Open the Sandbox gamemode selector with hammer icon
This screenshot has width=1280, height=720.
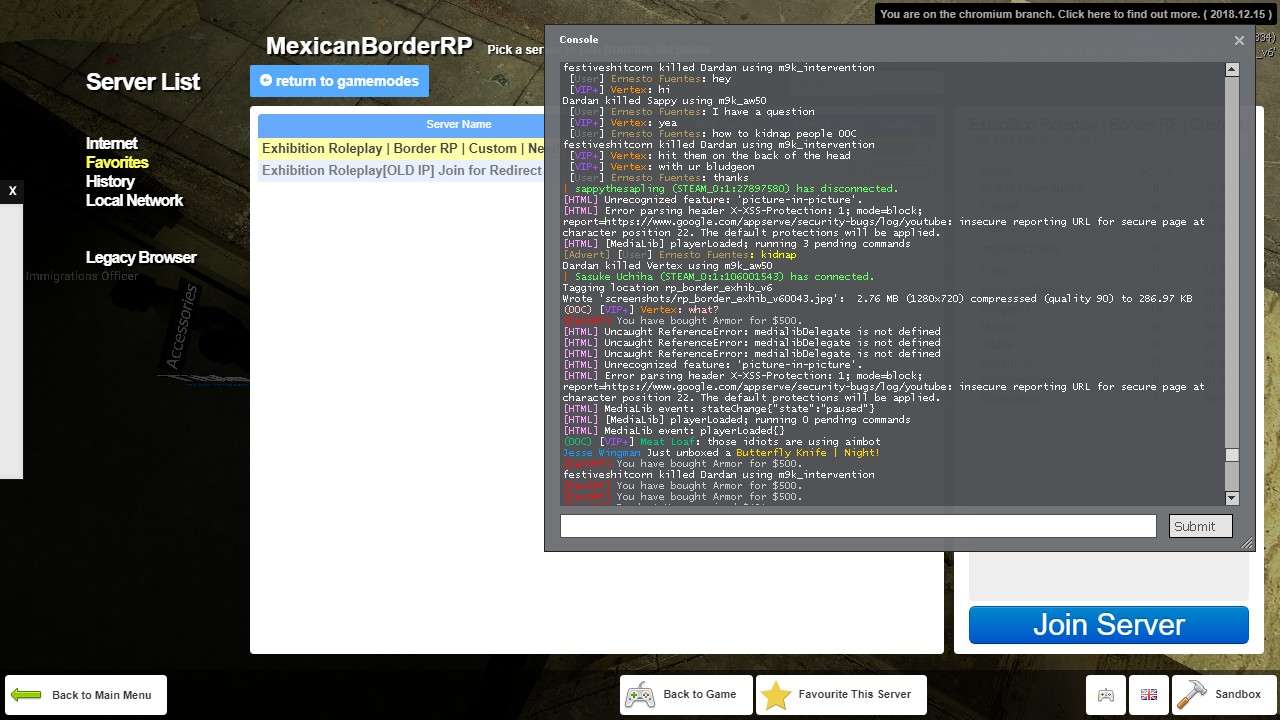[x=1222, y=695]
